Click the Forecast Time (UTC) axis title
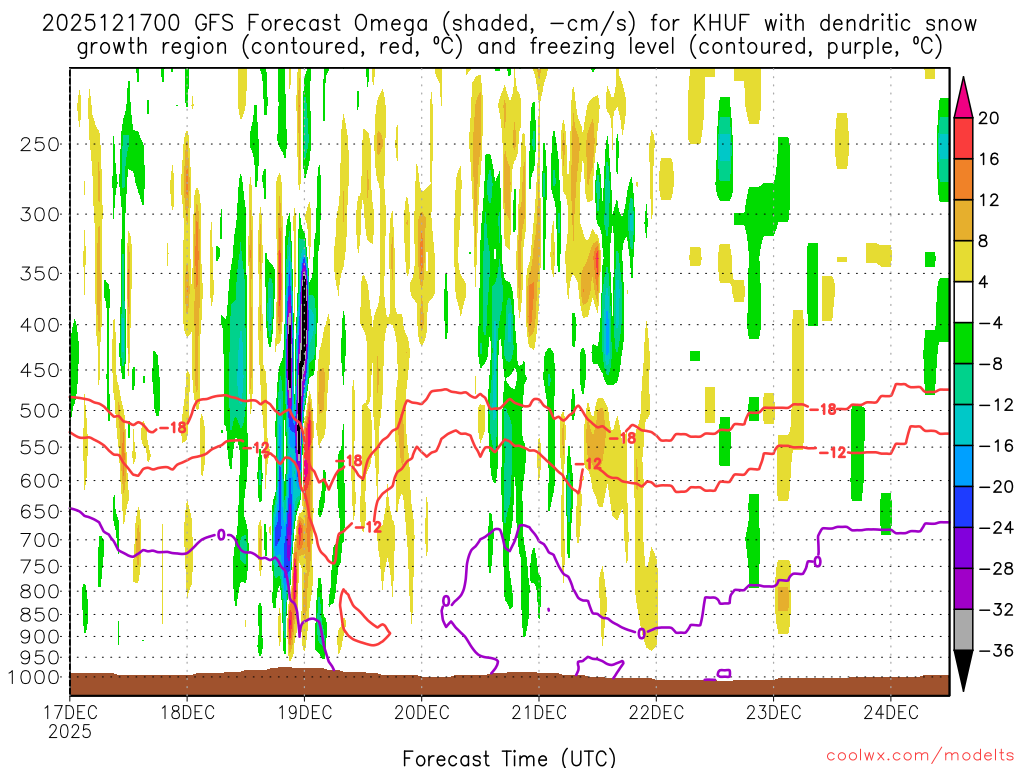The width and height of the screenshot is (1024, 768). click(509, 758)
